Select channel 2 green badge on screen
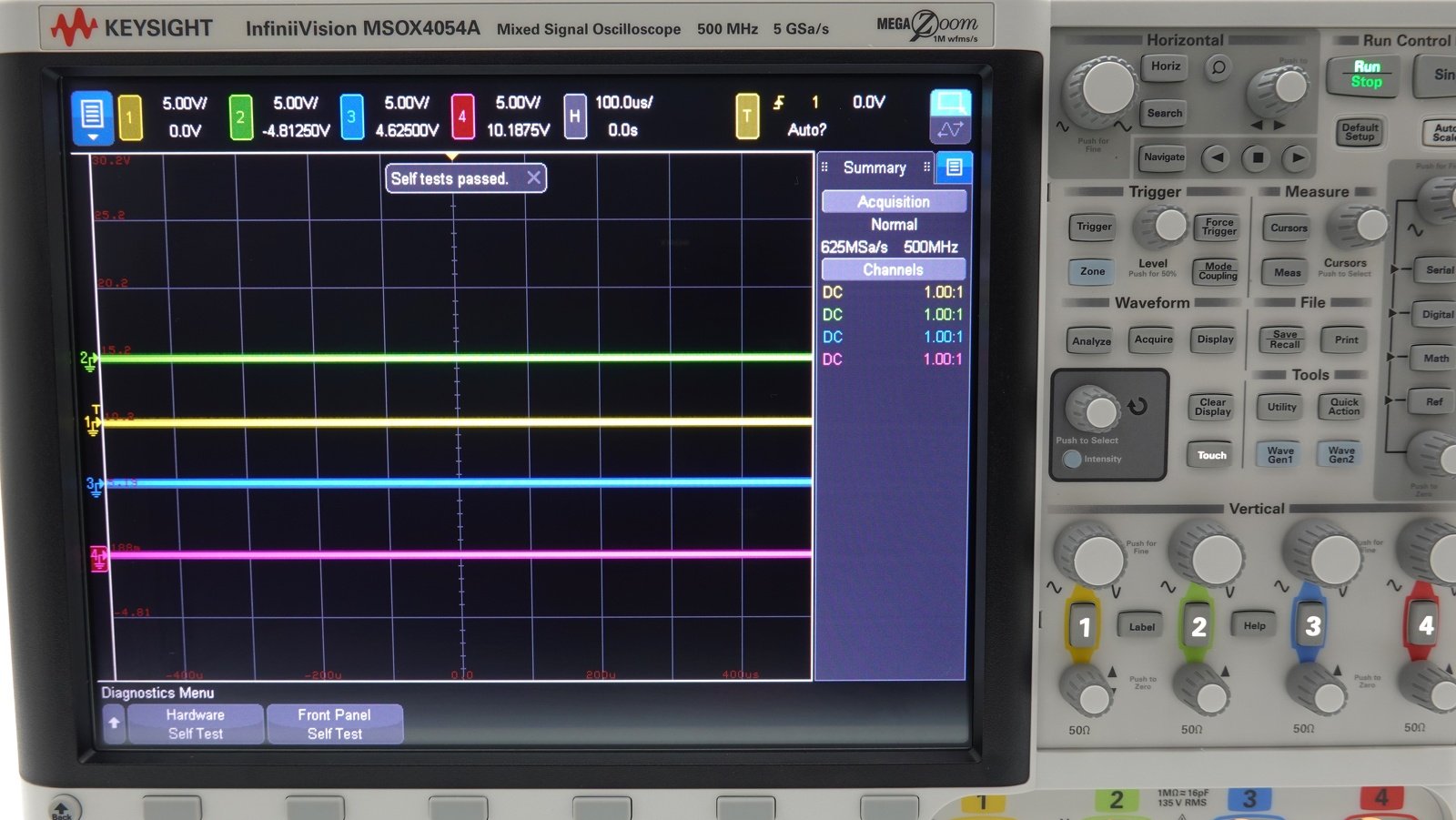The height and width of the screenshot is (820, 1456). click(x=240, y=117)
